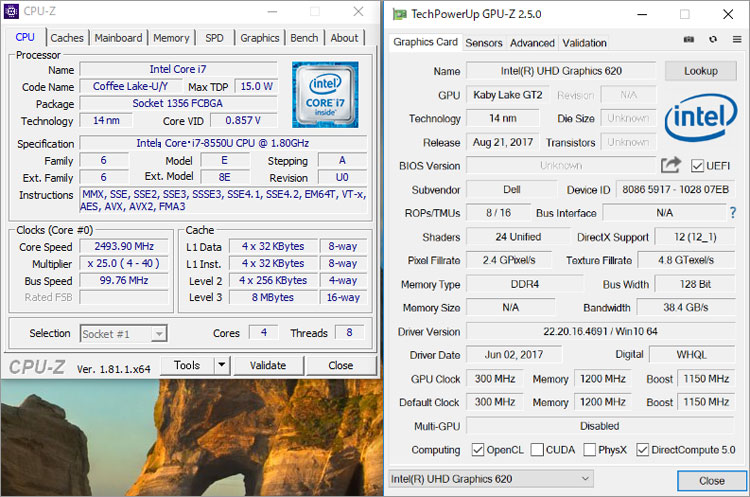
Task: Open the Bench tab
Action: (304, 38)
